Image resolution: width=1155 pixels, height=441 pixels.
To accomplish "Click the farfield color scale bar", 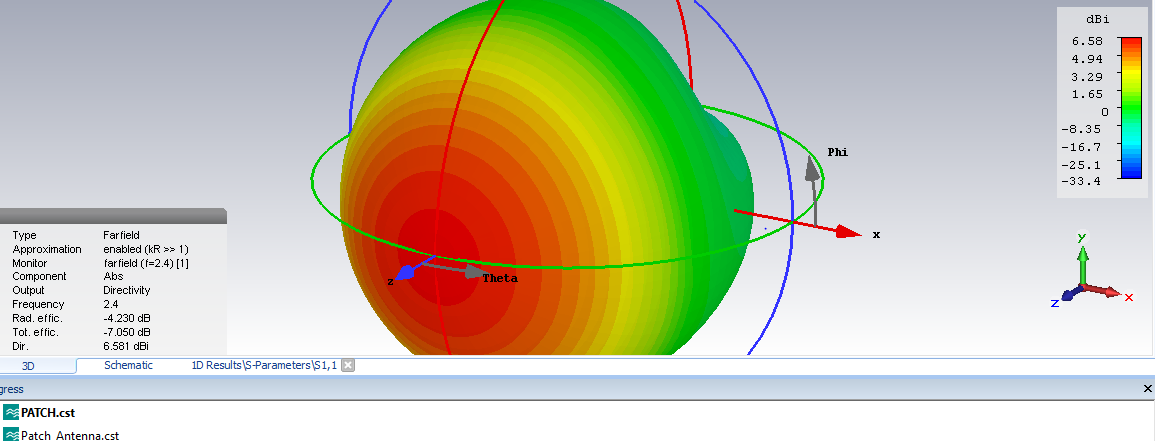I will [x=1131, y=107].
